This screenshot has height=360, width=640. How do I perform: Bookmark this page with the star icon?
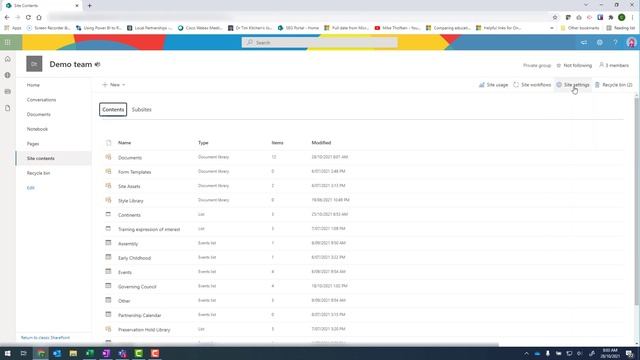[555, 17]
